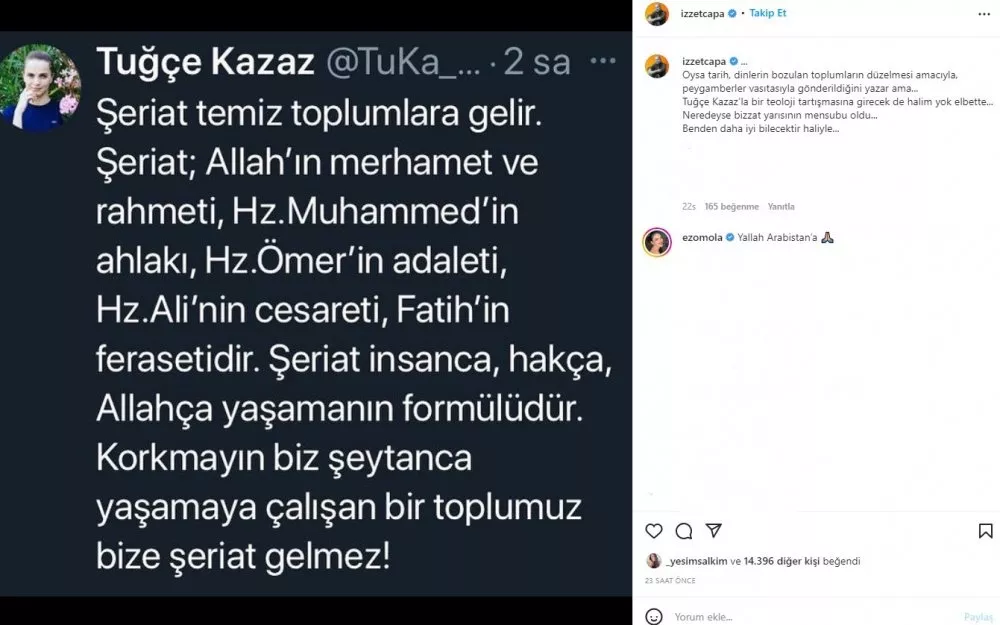Open the ezomola username link

[702, 237]
